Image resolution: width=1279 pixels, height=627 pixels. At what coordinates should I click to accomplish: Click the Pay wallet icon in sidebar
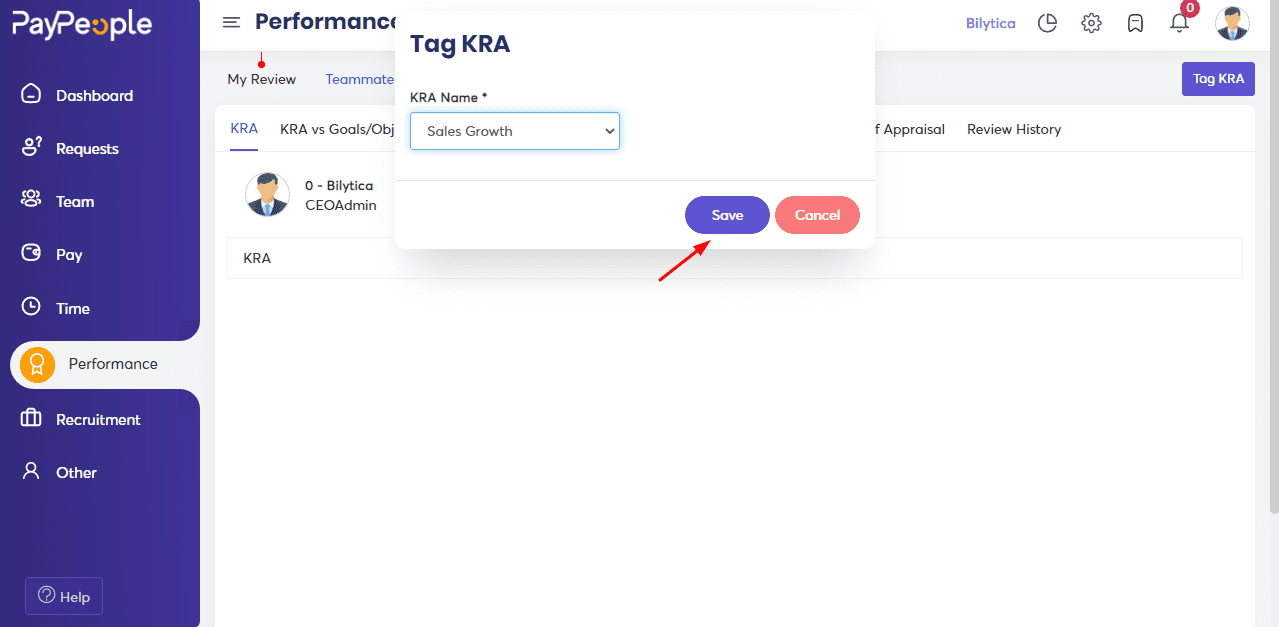pyautogui.click(x=31, y=254)
